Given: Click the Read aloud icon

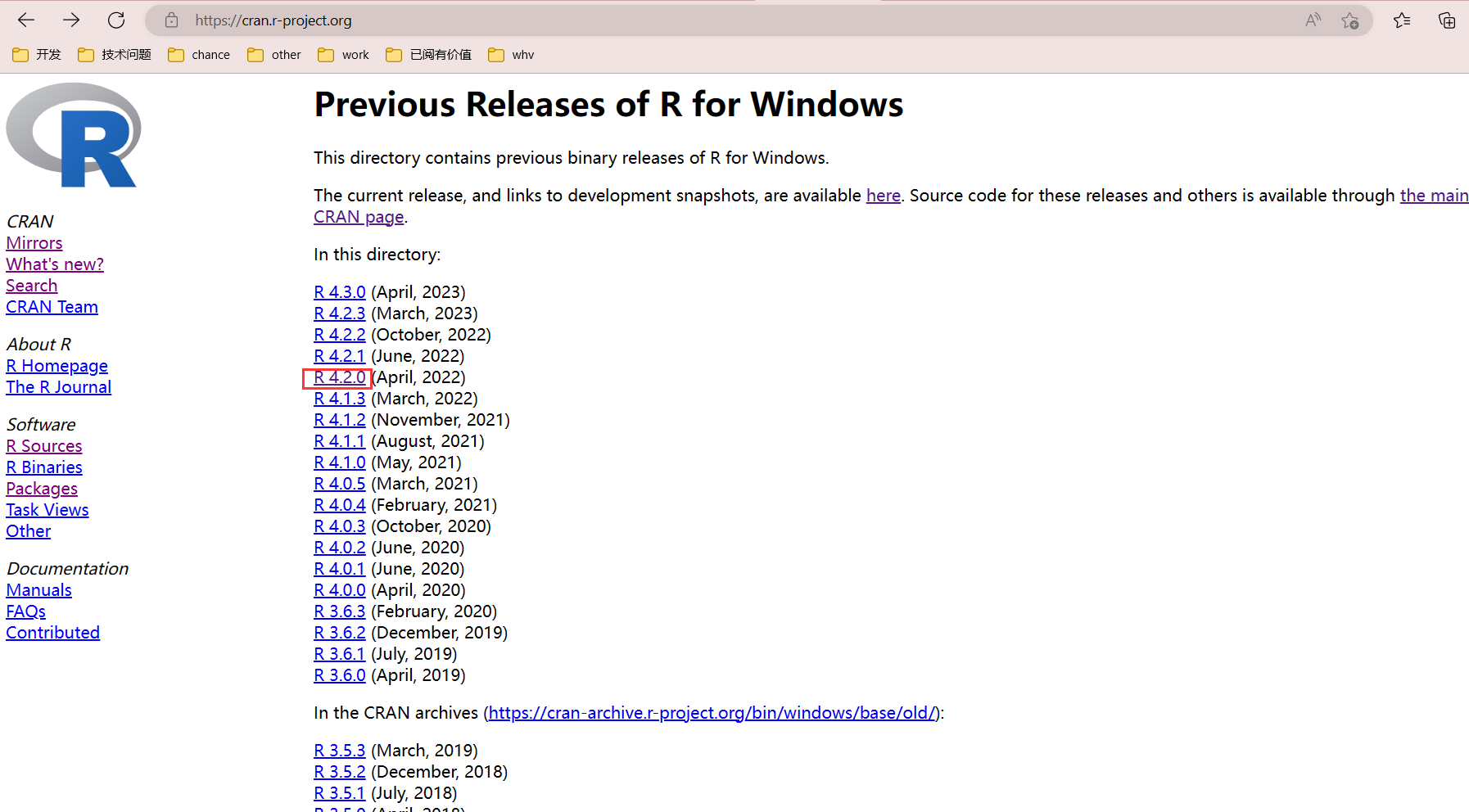Looking at the screenshot, I should [x=1313, y=20].
